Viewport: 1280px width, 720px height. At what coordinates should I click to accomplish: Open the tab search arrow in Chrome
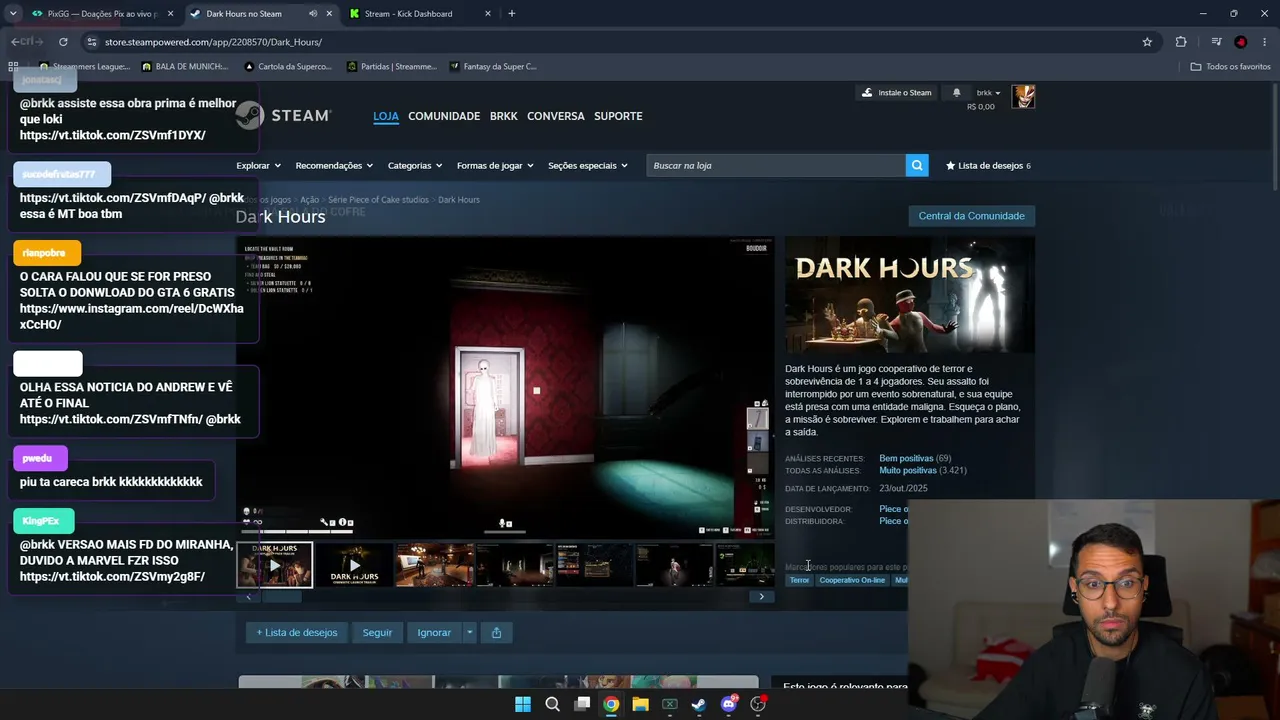pos(13,14)
